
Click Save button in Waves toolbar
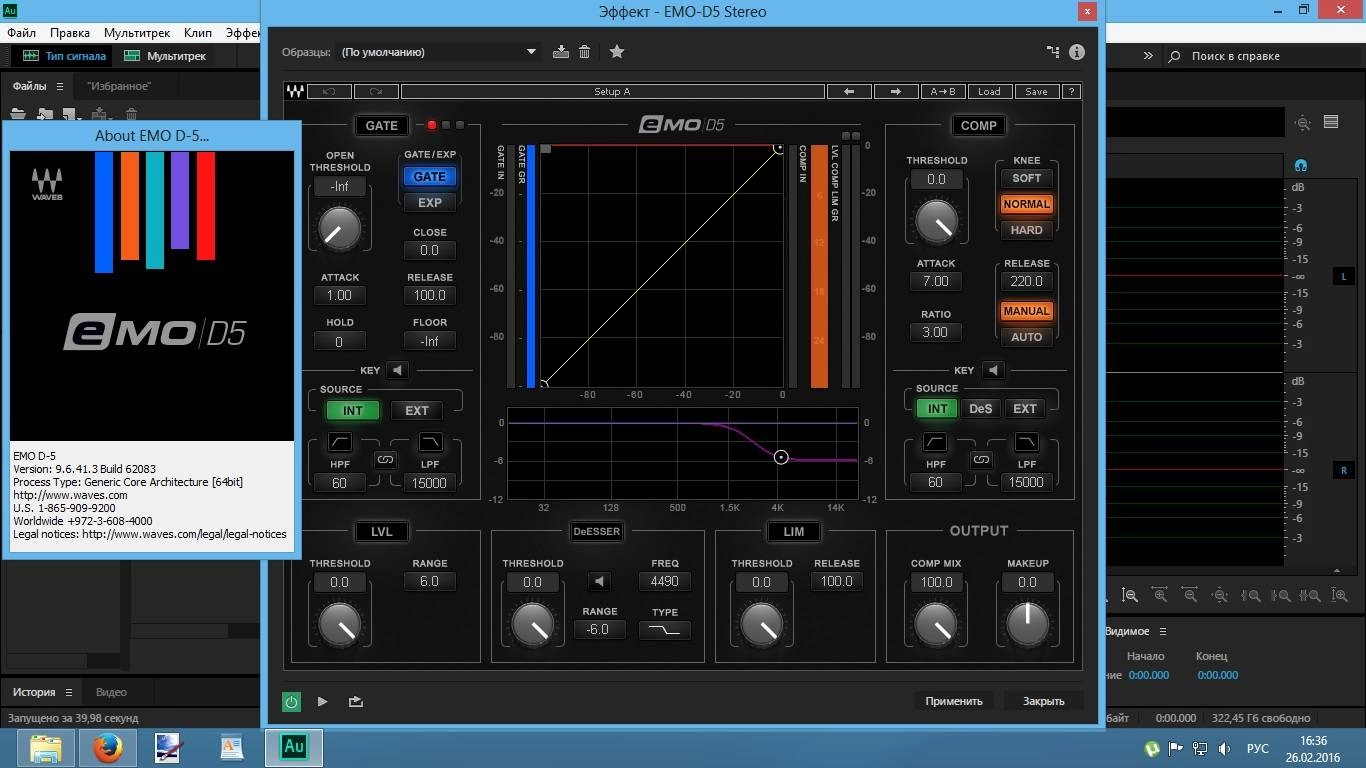tap(1036, 91)
